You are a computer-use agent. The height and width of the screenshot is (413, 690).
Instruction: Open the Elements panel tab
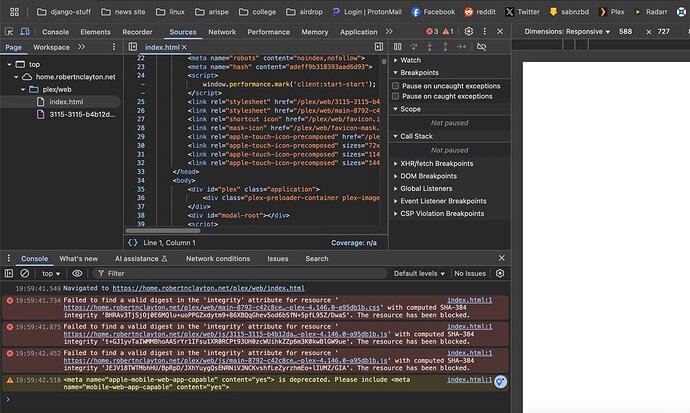[x=95, y=32]
